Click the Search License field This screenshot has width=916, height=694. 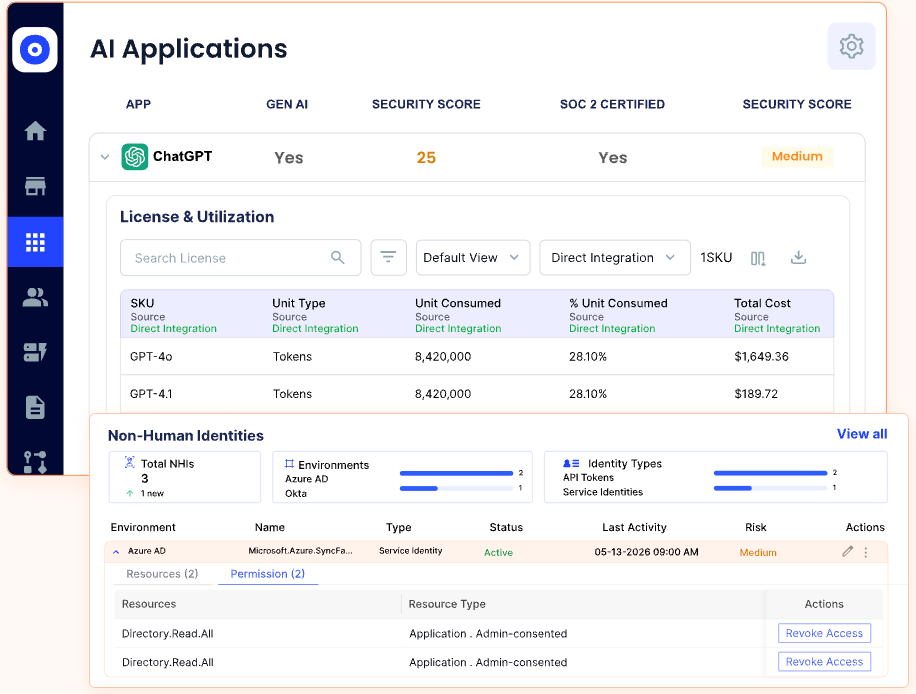tap(240, 257)
